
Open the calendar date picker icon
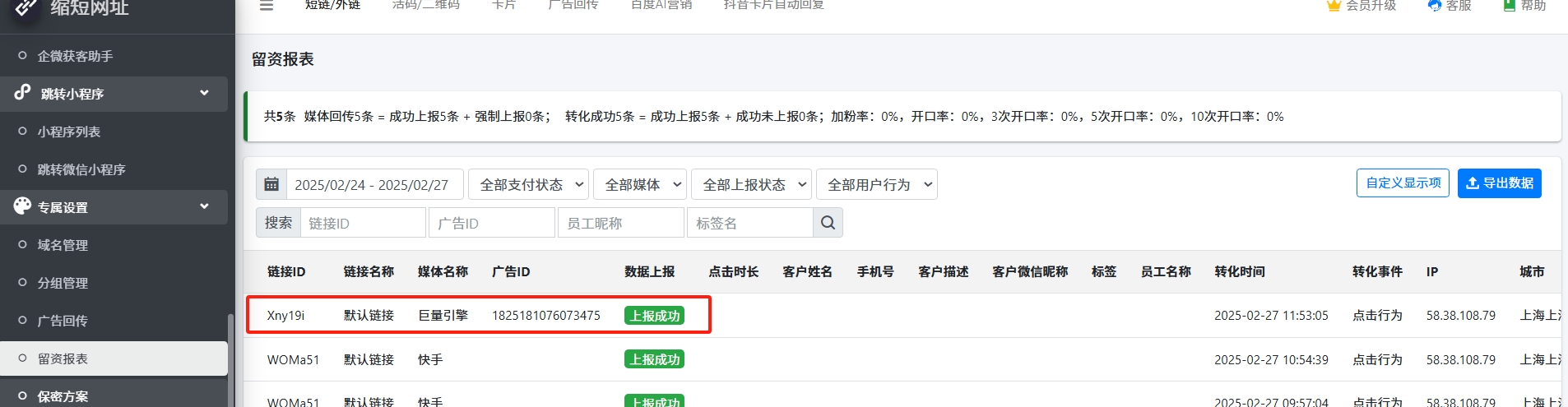coord(271,184)
